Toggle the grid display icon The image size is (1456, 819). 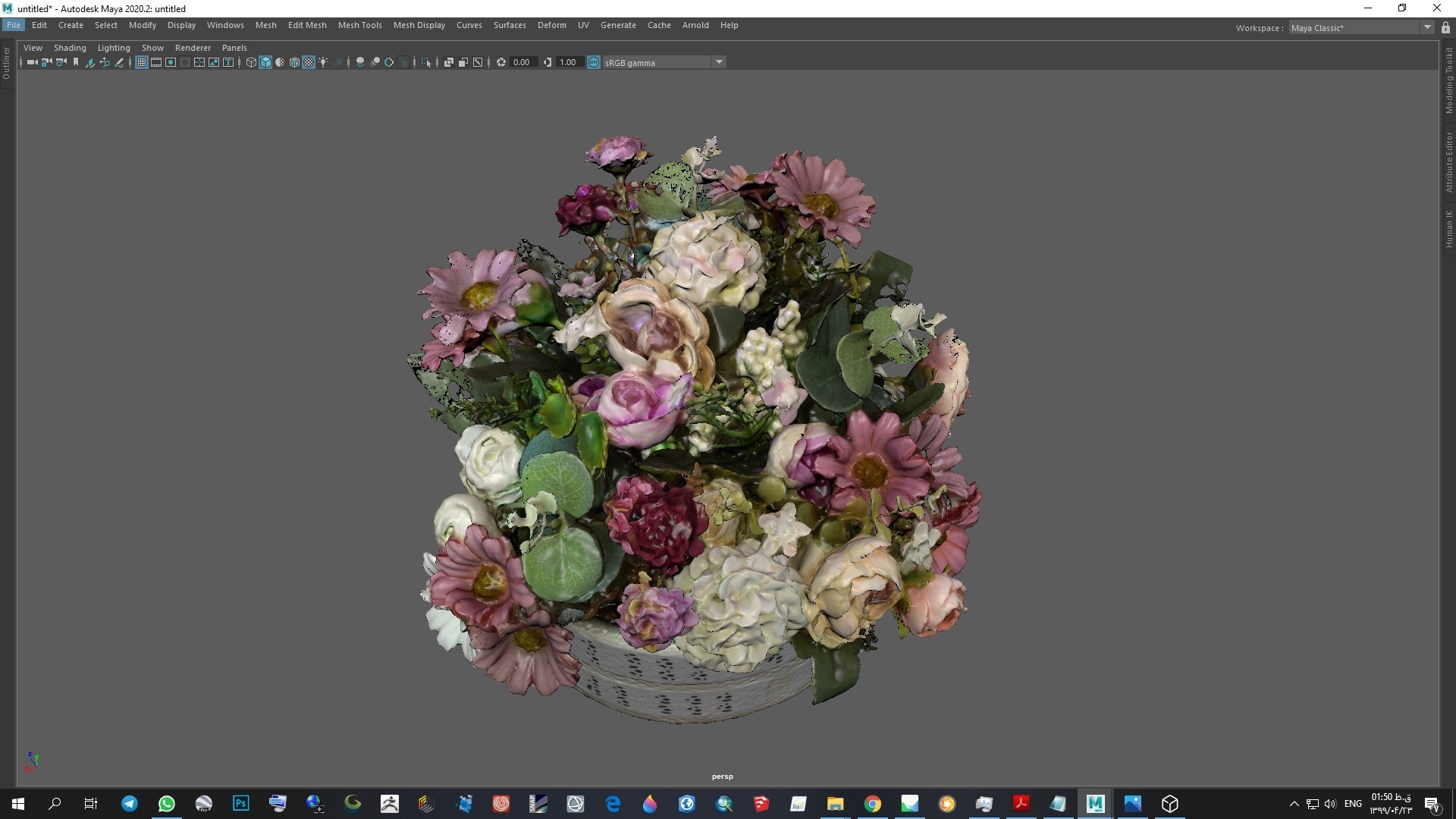pos(142,62)
